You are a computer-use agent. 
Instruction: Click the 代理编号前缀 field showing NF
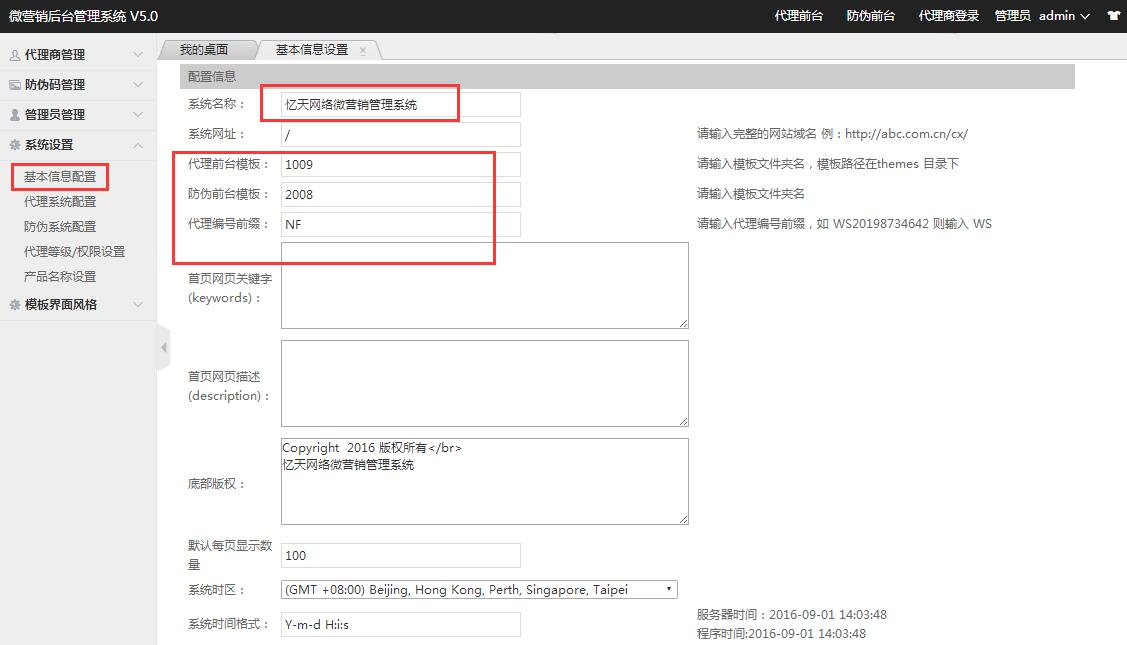pos(400,224)
